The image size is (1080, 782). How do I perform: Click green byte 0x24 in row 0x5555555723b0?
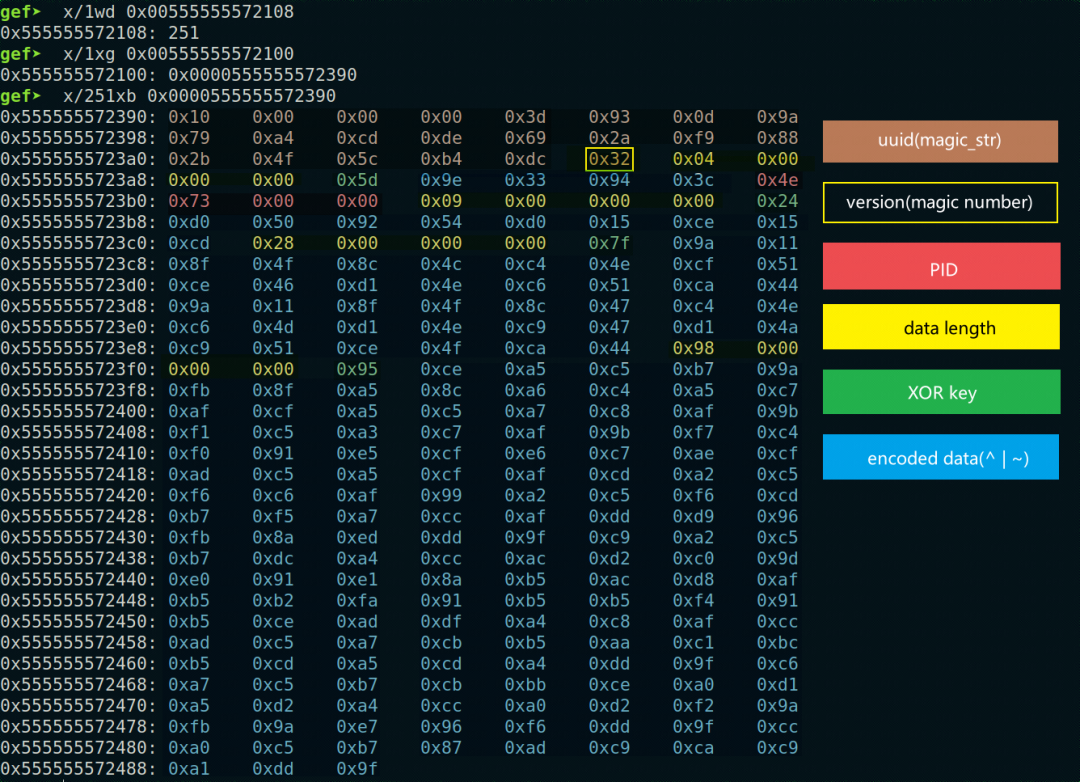(x=777, y=201)
